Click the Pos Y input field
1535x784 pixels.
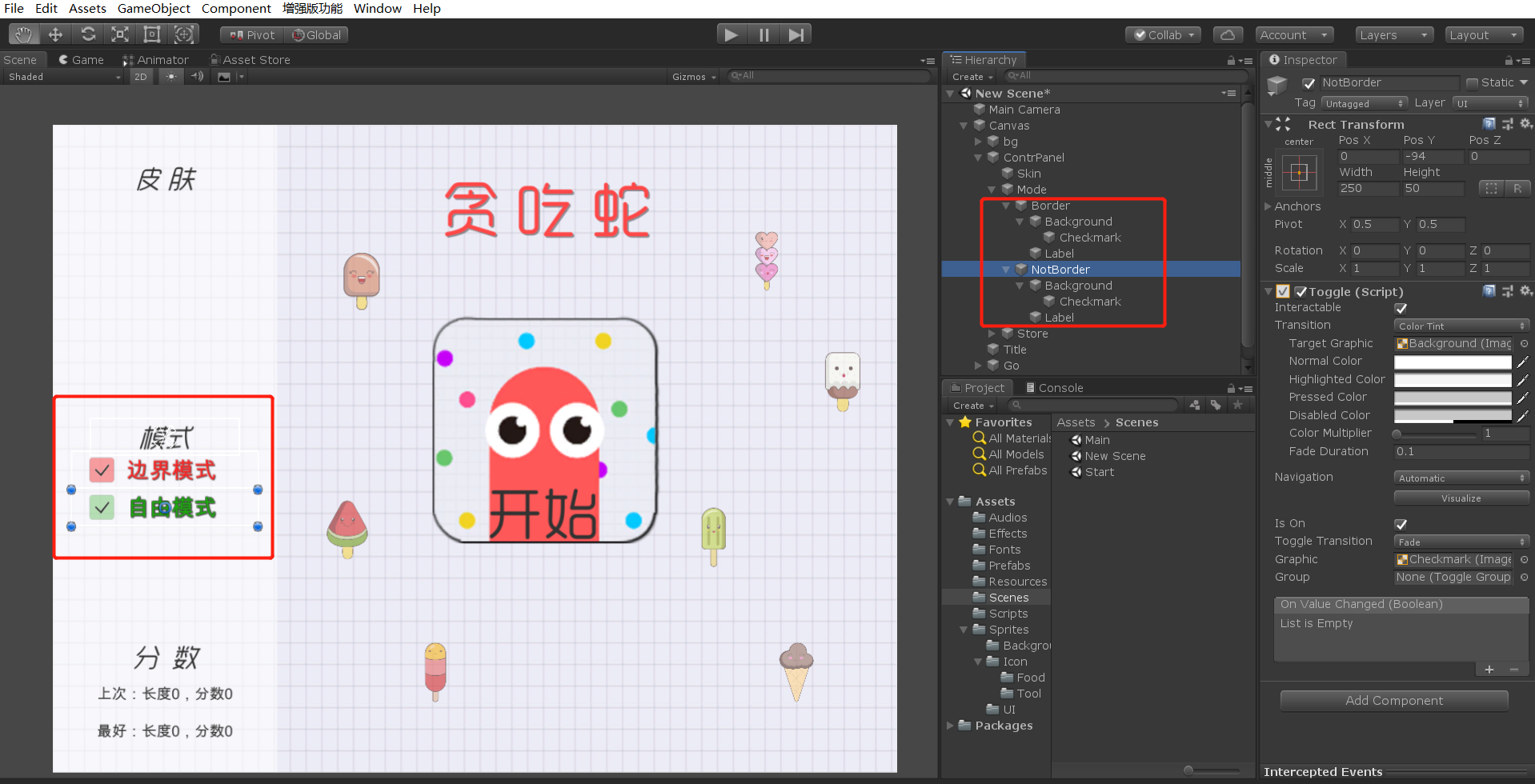[x=1434, y=157]
